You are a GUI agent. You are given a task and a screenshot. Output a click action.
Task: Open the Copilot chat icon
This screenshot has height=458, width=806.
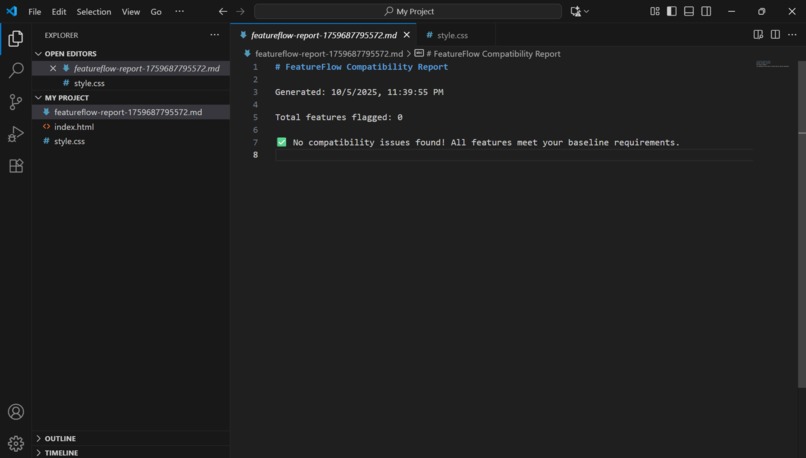click(575, 11)
